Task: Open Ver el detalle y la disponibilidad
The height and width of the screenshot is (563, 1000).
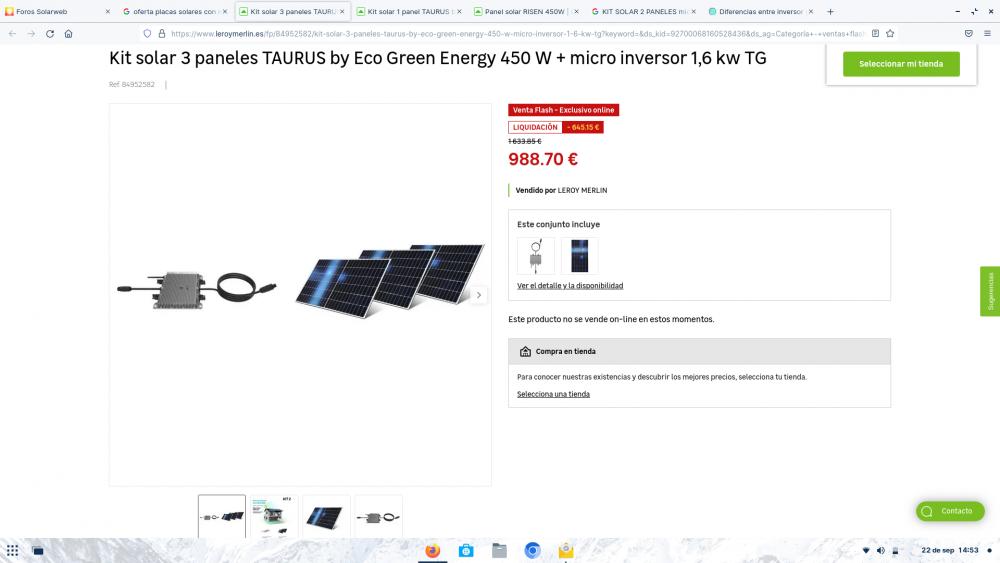Action: [x=570, y=286]
